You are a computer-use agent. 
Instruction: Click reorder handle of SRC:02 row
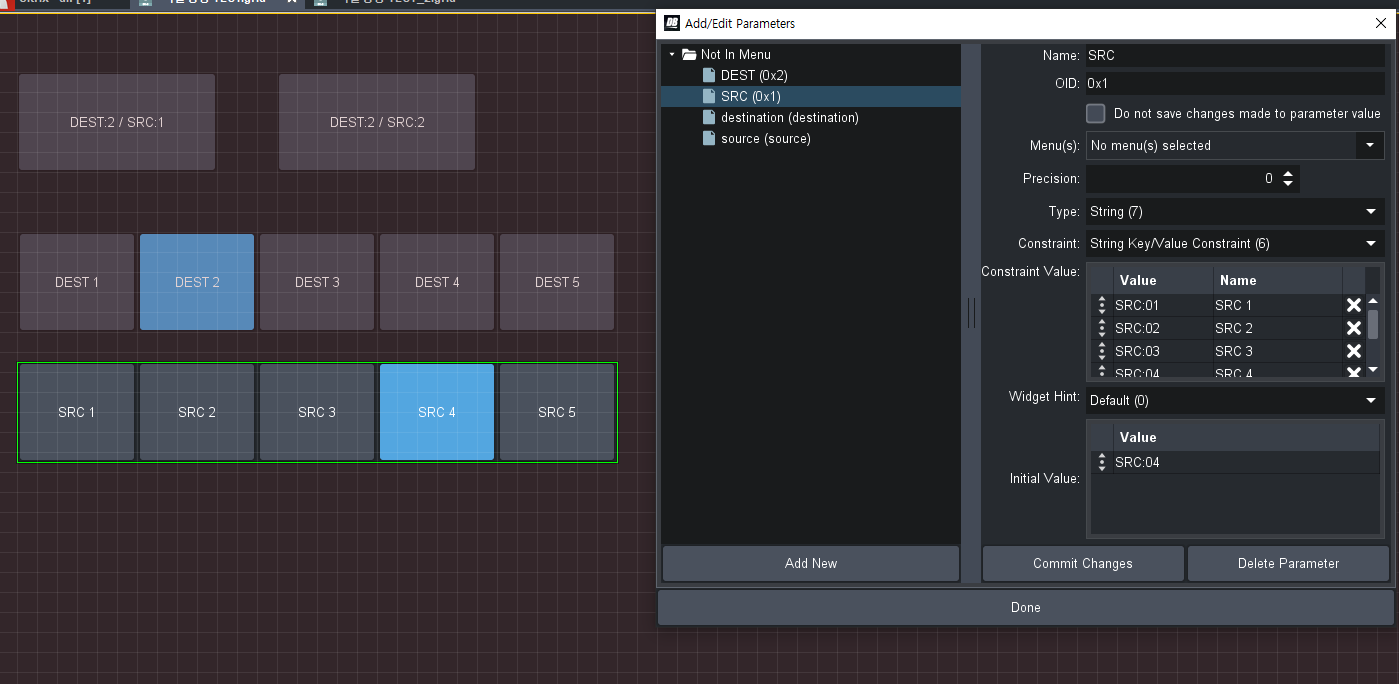point(1101,328)
